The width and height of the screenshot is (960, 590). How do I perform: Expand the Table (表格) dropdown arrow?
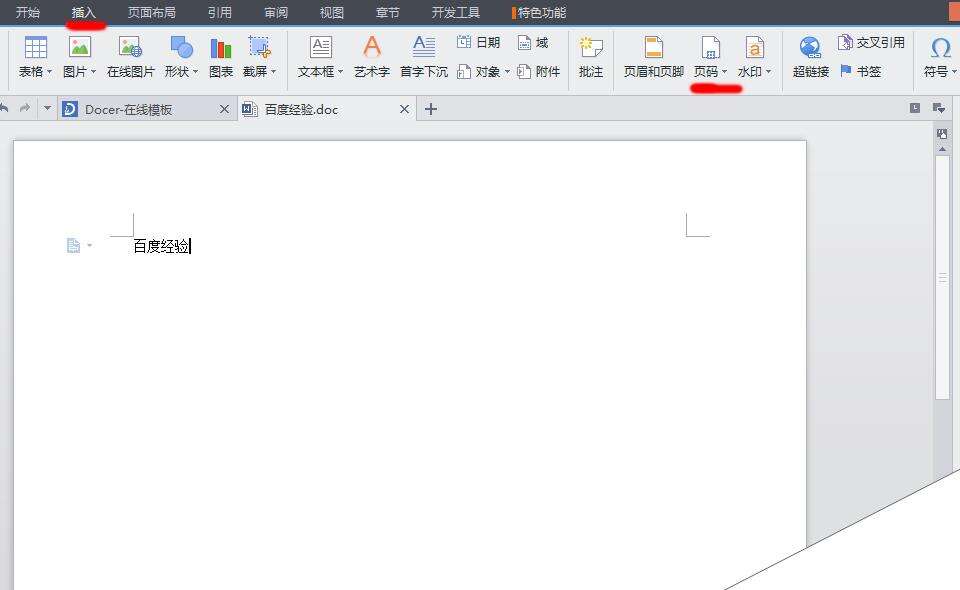(49, 72)
